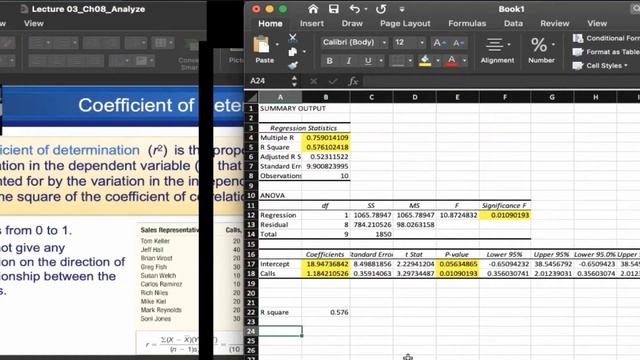This screenshot has height=360, width=640.
Task: Open the font size 12 dropdown
Action: [422, 42]
